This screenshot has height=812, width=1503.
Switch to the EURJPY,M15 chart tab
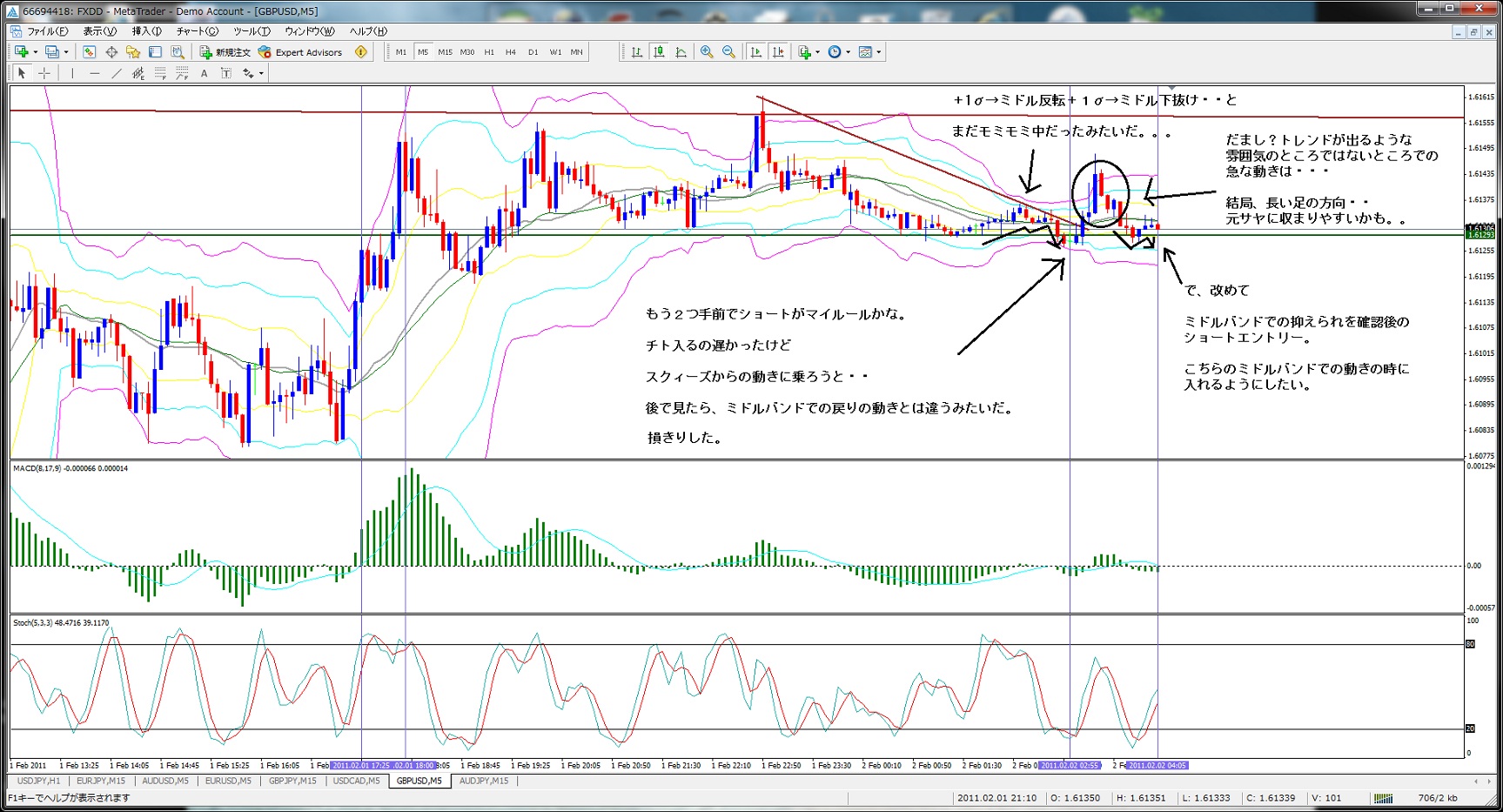[x=101, y=782]
